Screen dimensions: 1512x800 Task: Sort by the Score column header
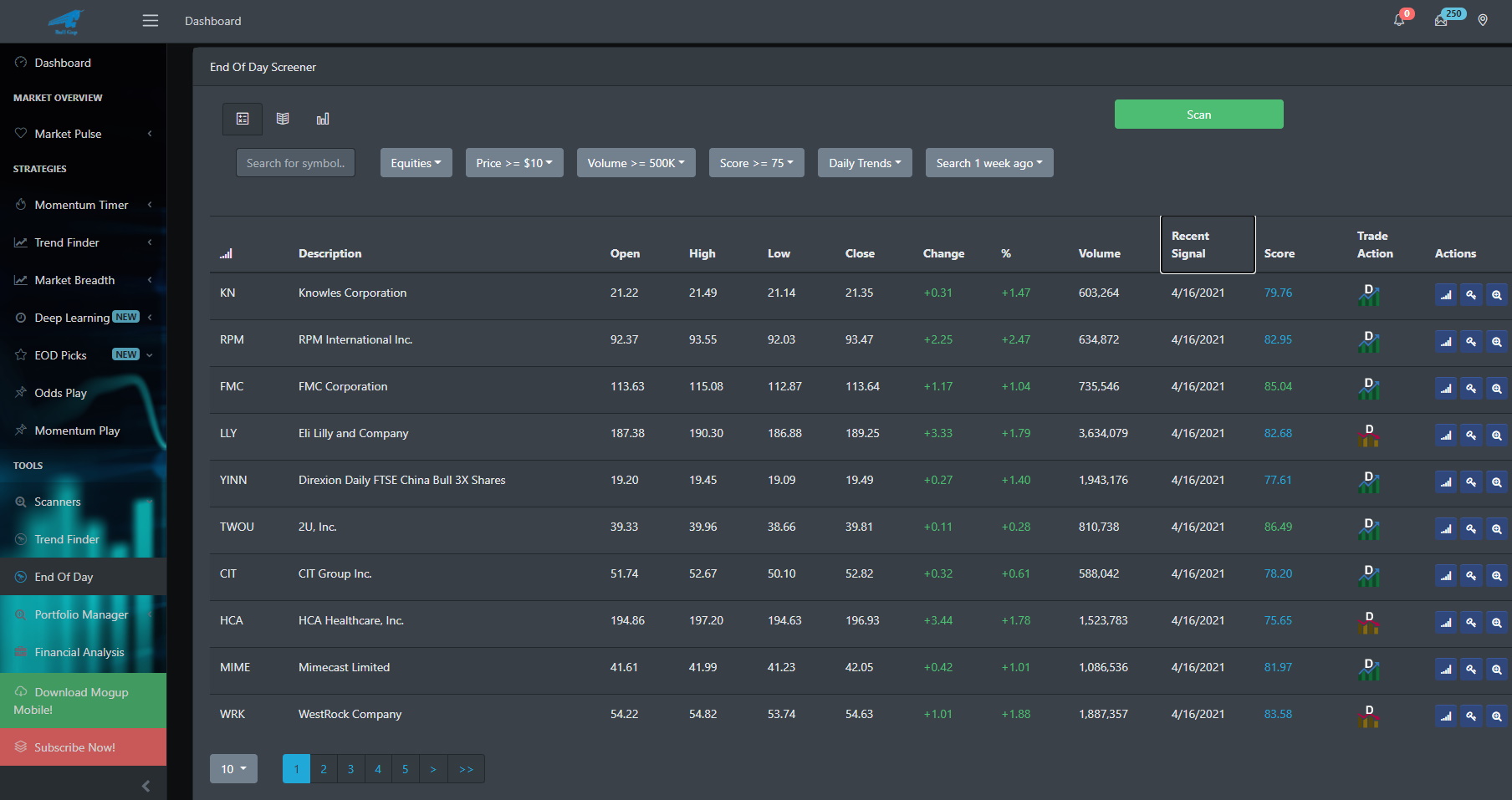[1279, 253]
